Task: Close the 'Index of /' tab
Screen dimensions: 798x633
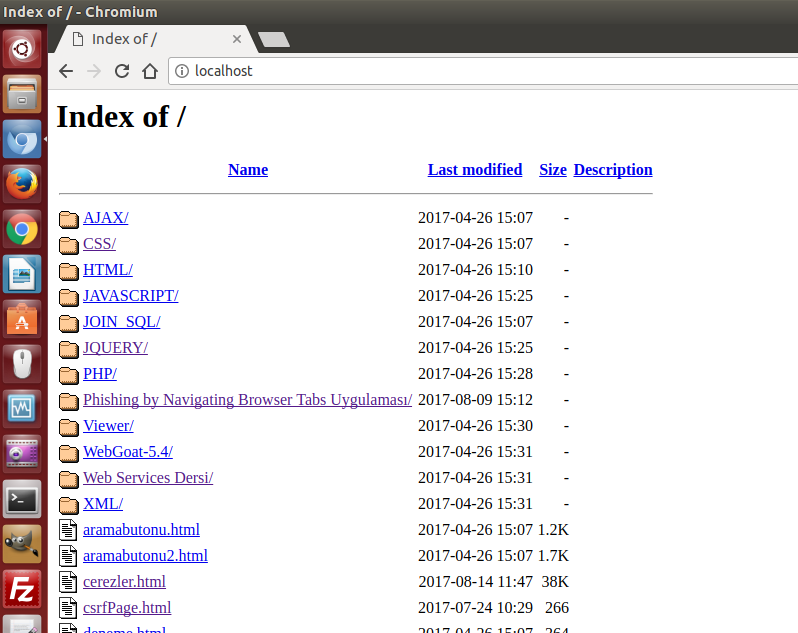Action: pyautogui.click(x=237, y=39)
